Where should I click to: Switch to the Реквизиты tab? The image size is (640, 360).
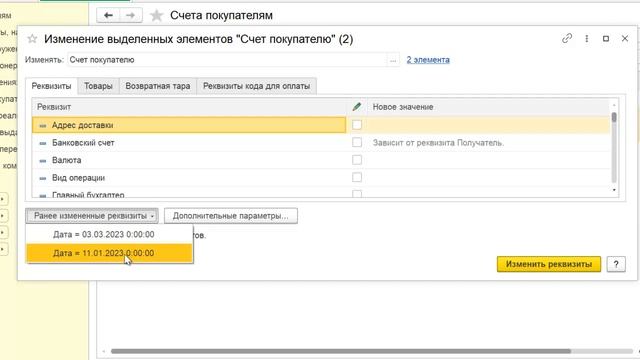[x=51, y=86]
